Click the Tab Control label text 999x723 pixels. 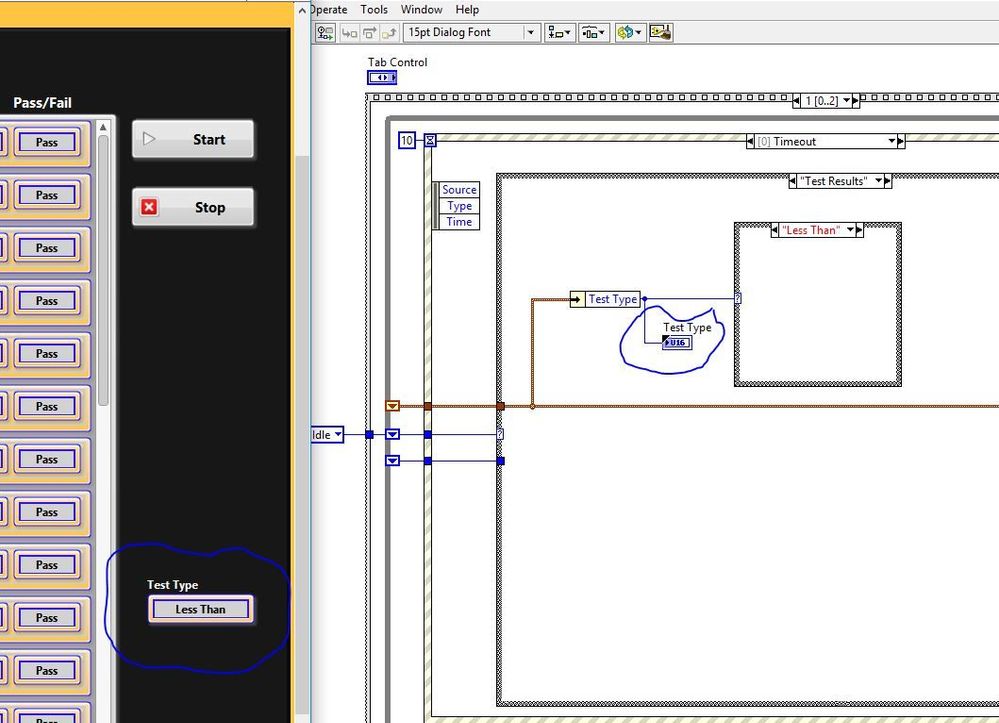(x=398, y=62)
